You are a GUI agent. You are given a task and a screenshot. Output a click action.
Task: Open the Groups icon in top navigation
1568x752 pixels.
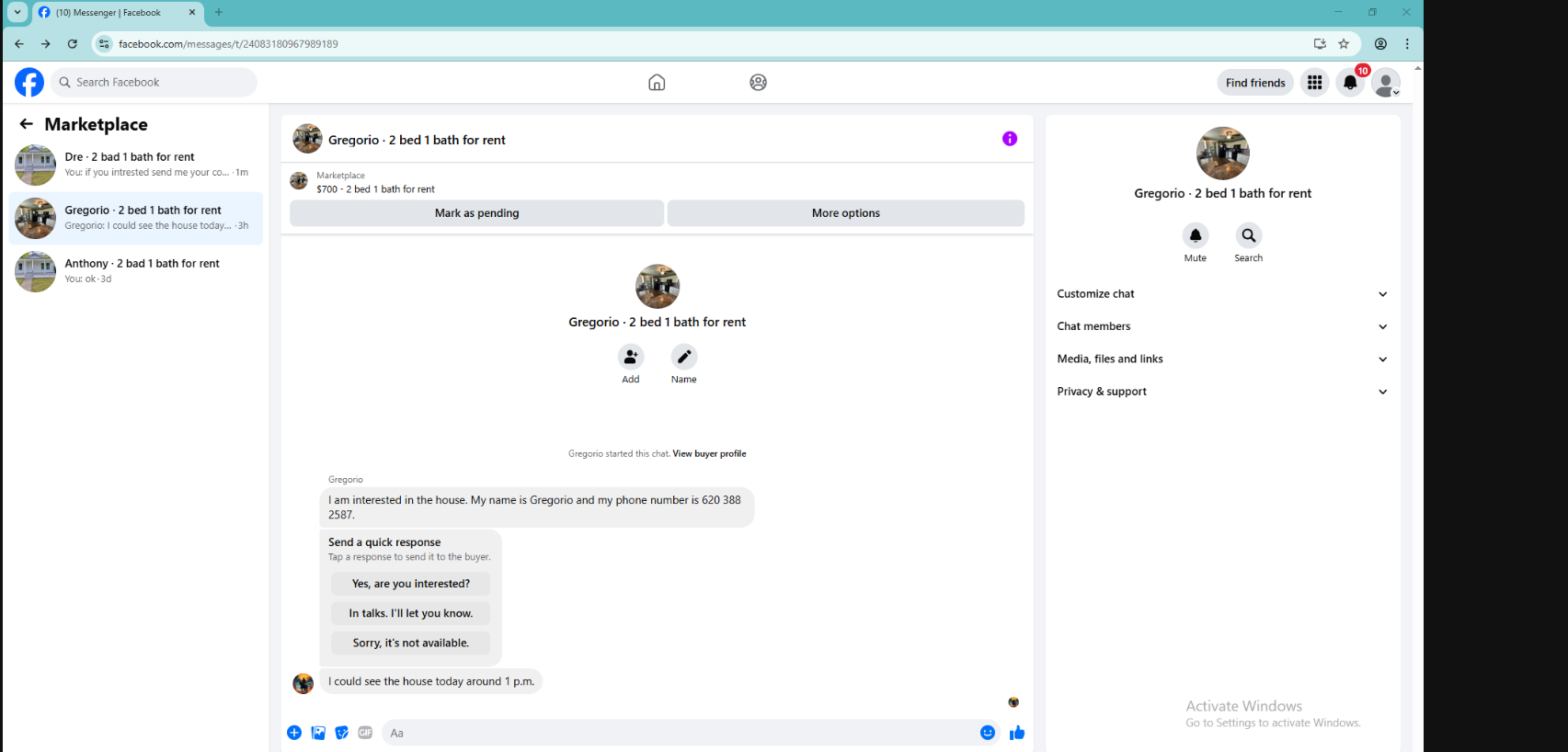[758, 83]
